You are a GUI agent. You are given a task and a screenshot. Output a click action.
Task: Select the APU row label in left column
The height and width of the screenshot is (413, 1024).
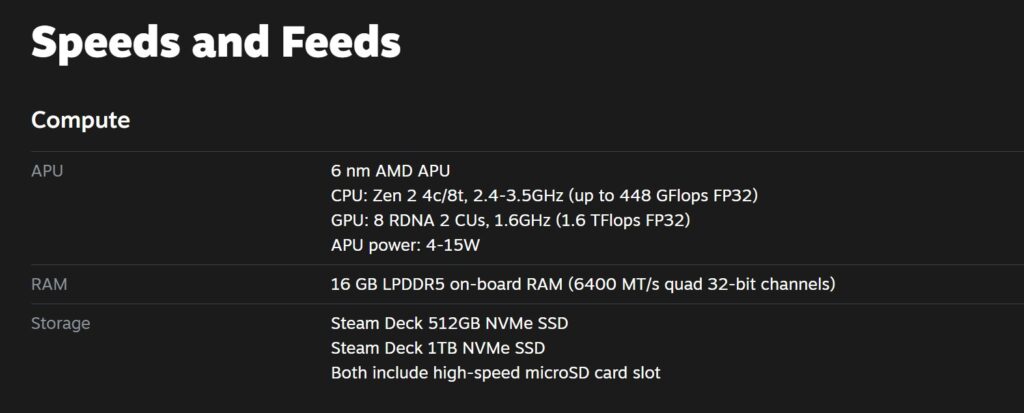click(x=47, y=171)
